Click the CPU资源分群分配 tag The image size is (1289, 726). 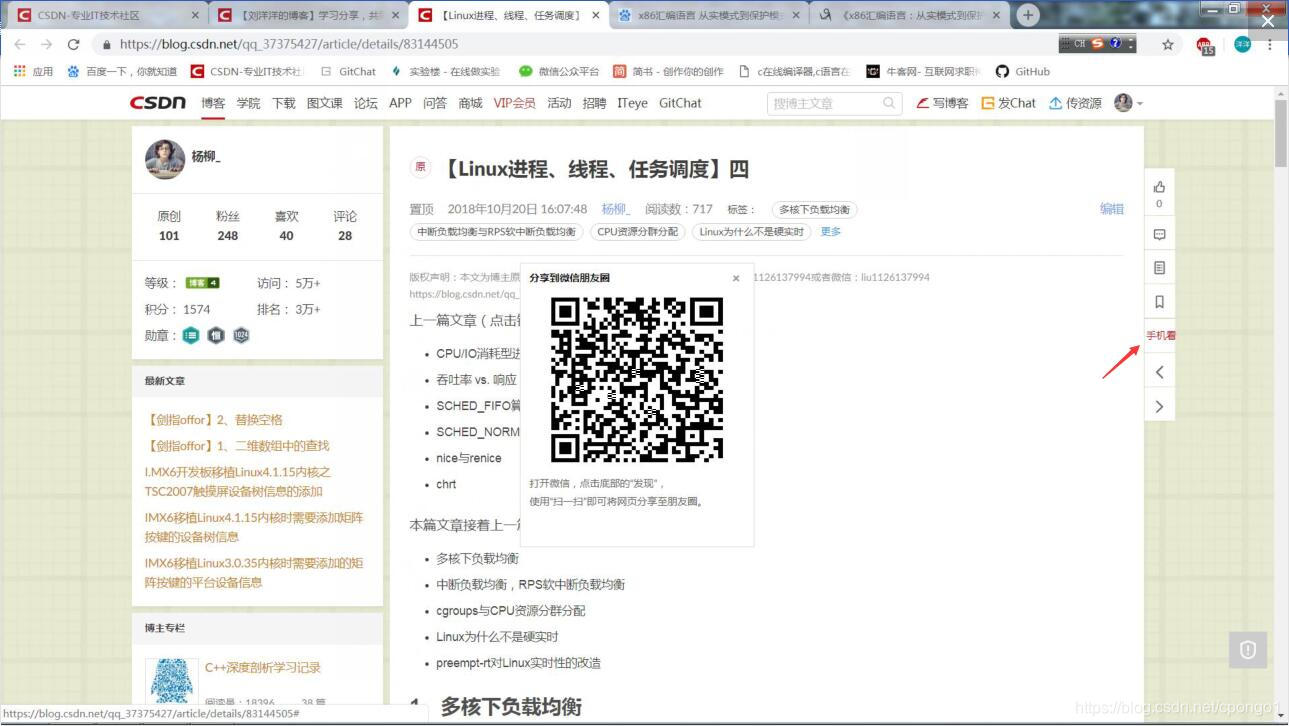click(x=637, y=232)
